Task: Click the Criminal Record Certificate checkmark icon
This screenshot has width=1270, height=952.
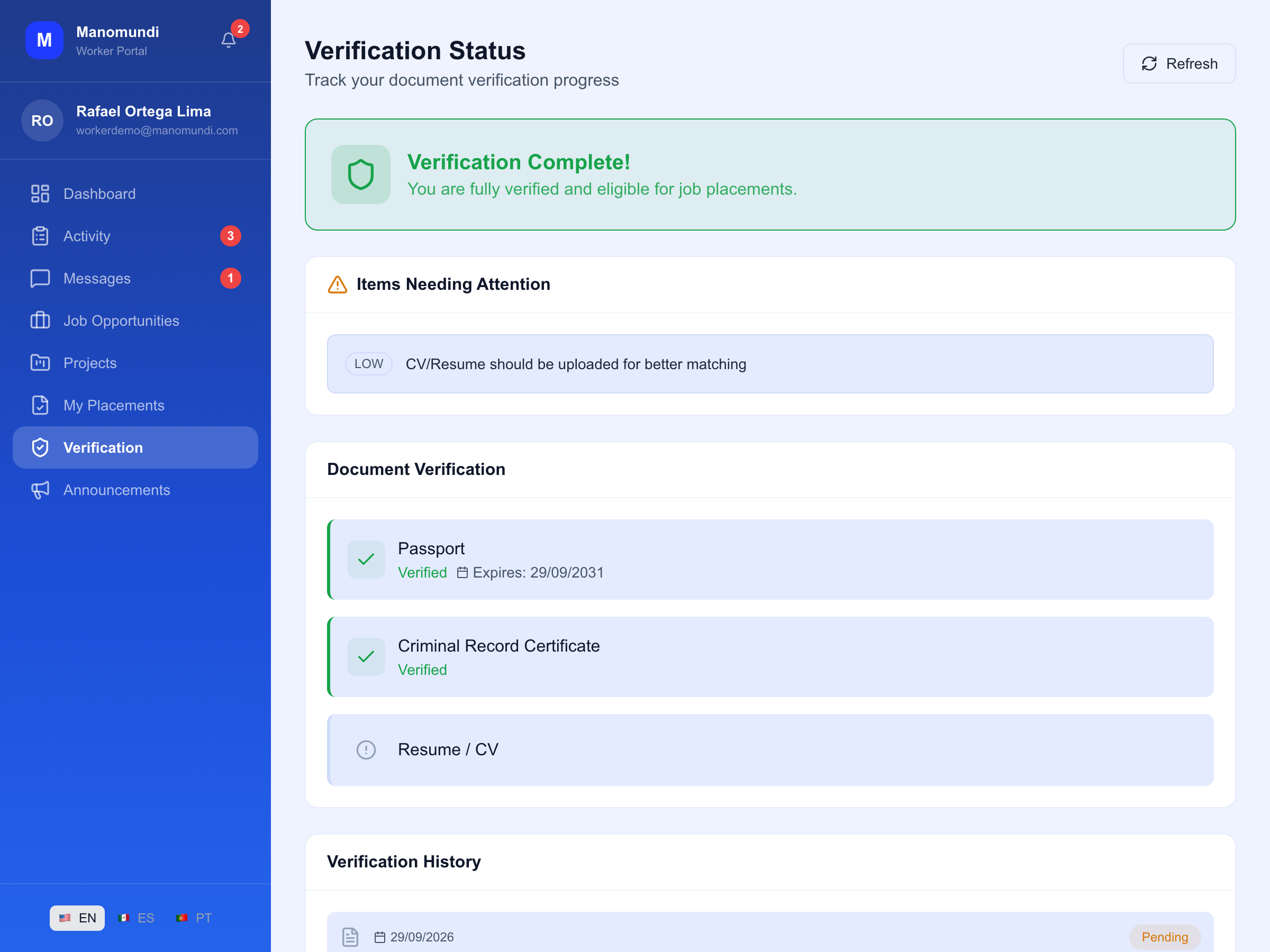Action: [366, 657]
